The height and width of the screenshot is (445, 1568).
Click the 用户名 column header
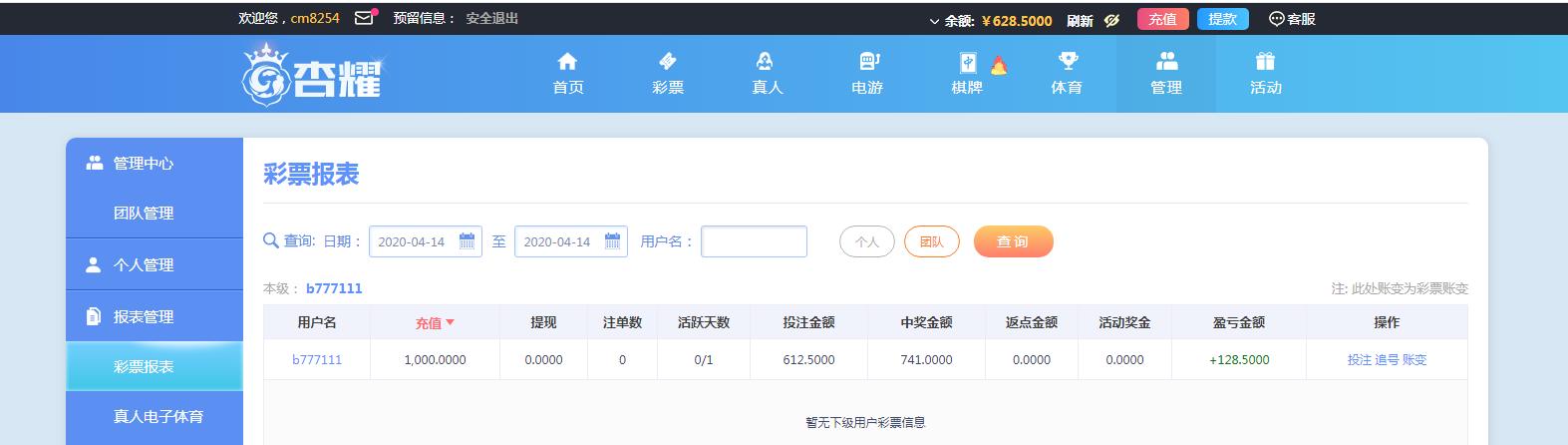pyautogui.click(x=317, y=322)
